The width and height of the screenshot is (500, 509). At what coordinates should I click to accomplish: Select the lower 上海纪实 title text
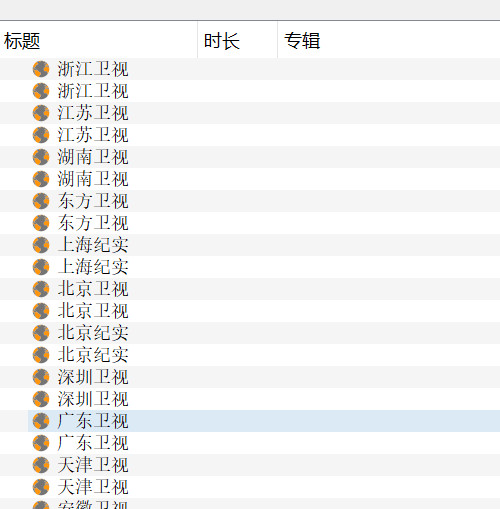pos(93,267)
